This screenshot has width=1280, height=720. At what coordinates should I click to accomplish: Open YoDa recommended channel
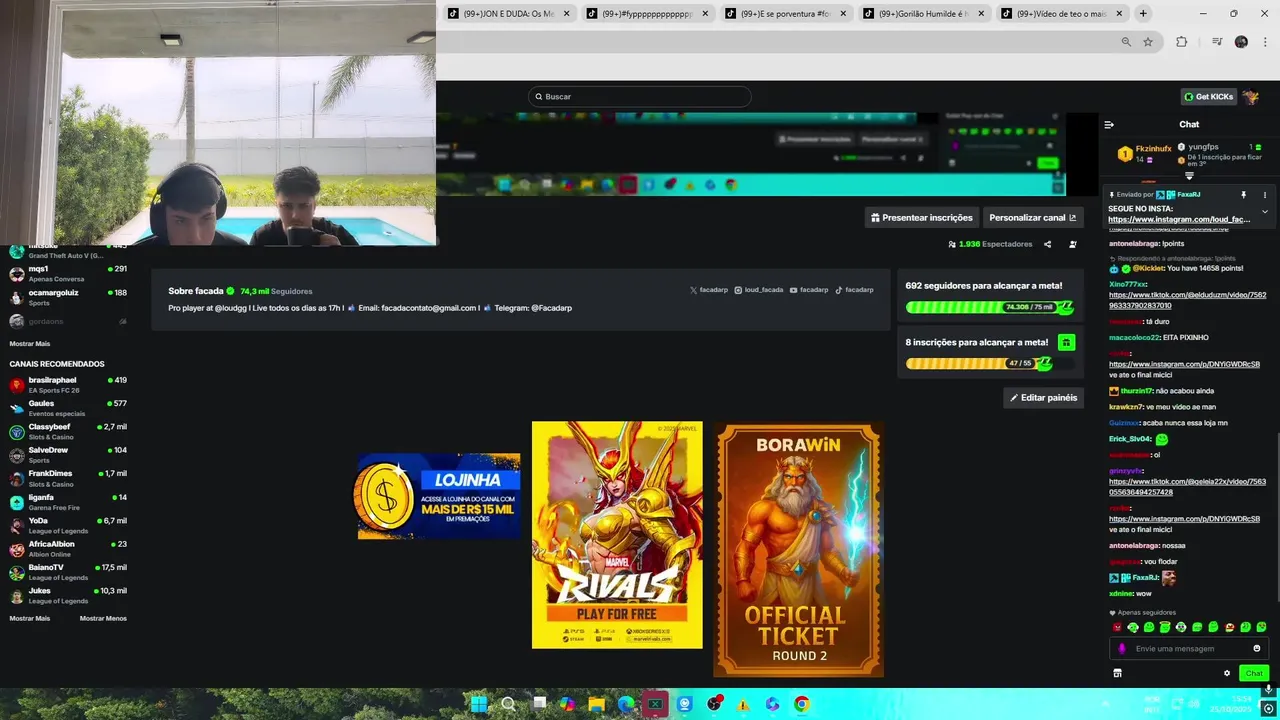[x=68, y=525]
